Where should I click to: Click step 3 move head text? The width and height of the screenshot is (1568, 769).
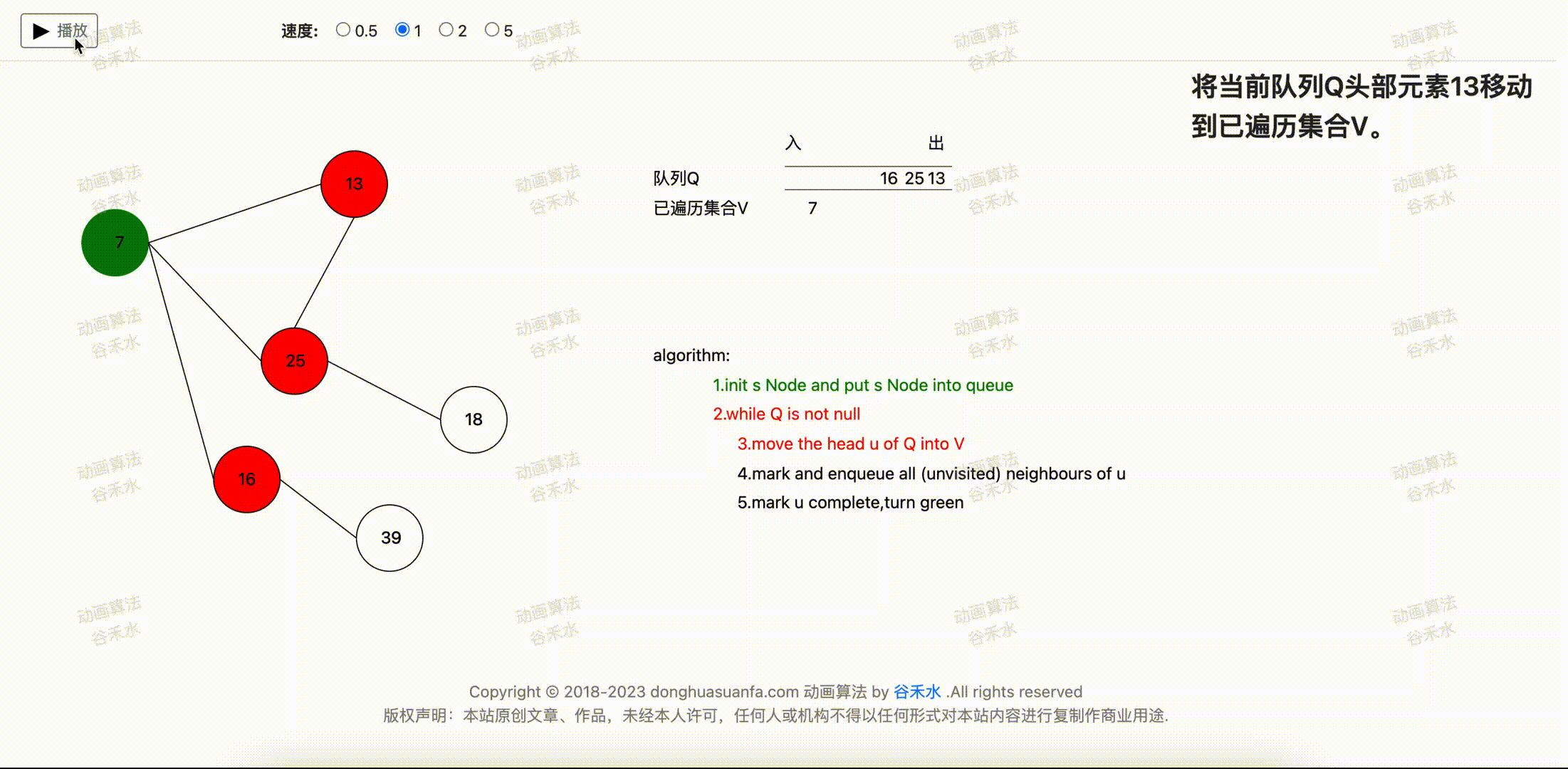pos(850,444)
